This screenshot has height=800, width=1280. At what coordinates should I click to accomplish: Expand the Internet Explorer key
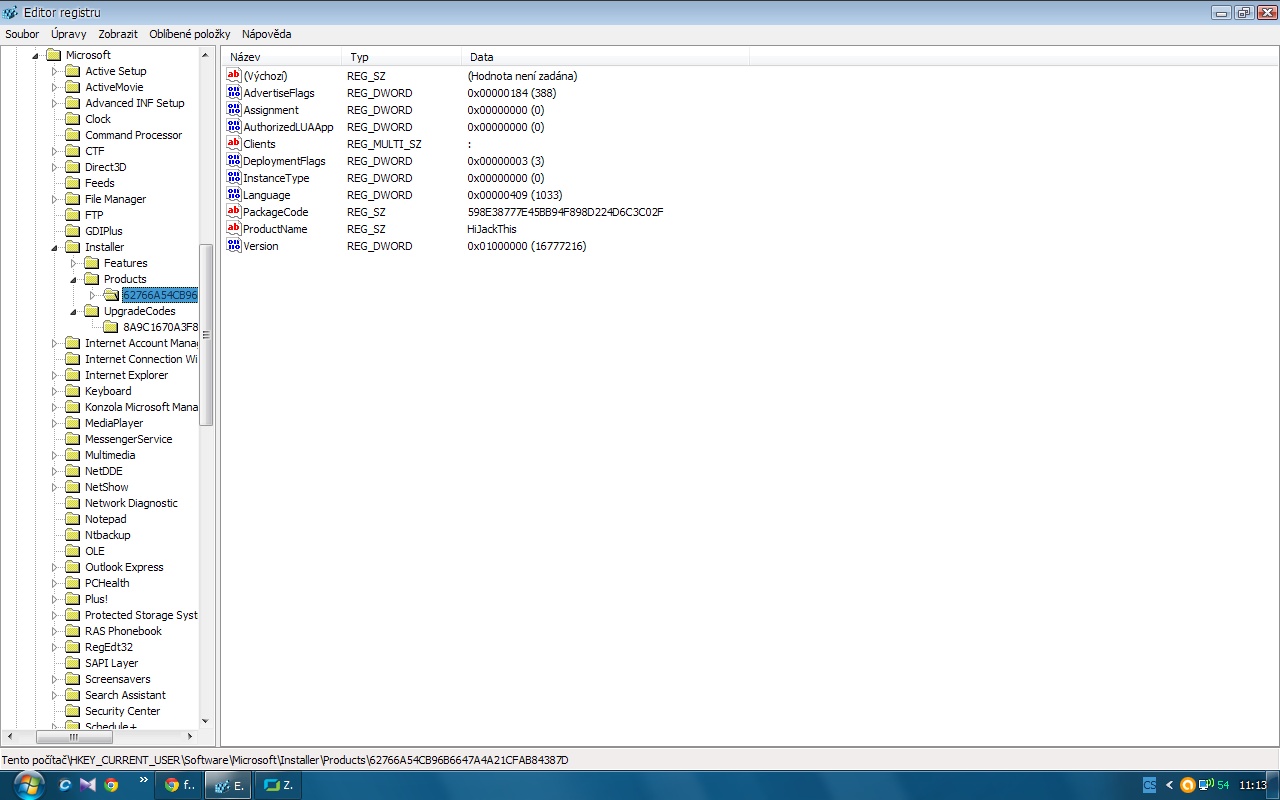(x=56, y=376)
